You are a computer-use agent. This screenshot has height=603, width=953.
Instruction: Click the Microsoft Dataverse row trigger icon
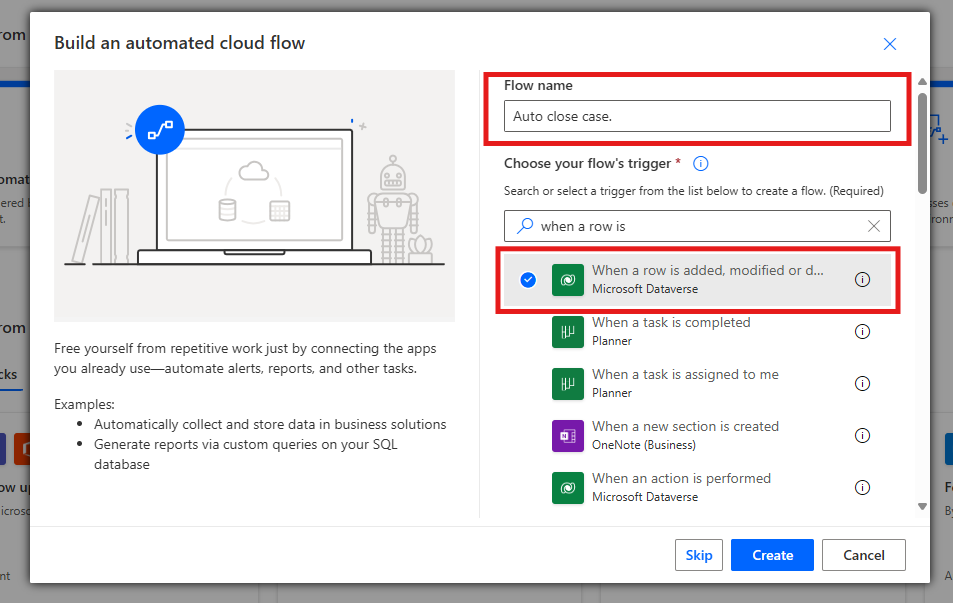point(567,280)
